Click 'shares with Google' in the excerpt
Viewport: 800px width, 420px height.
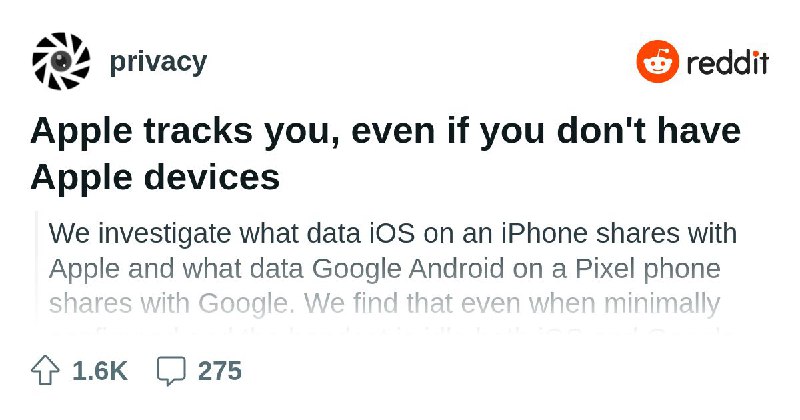click(192, 302)
